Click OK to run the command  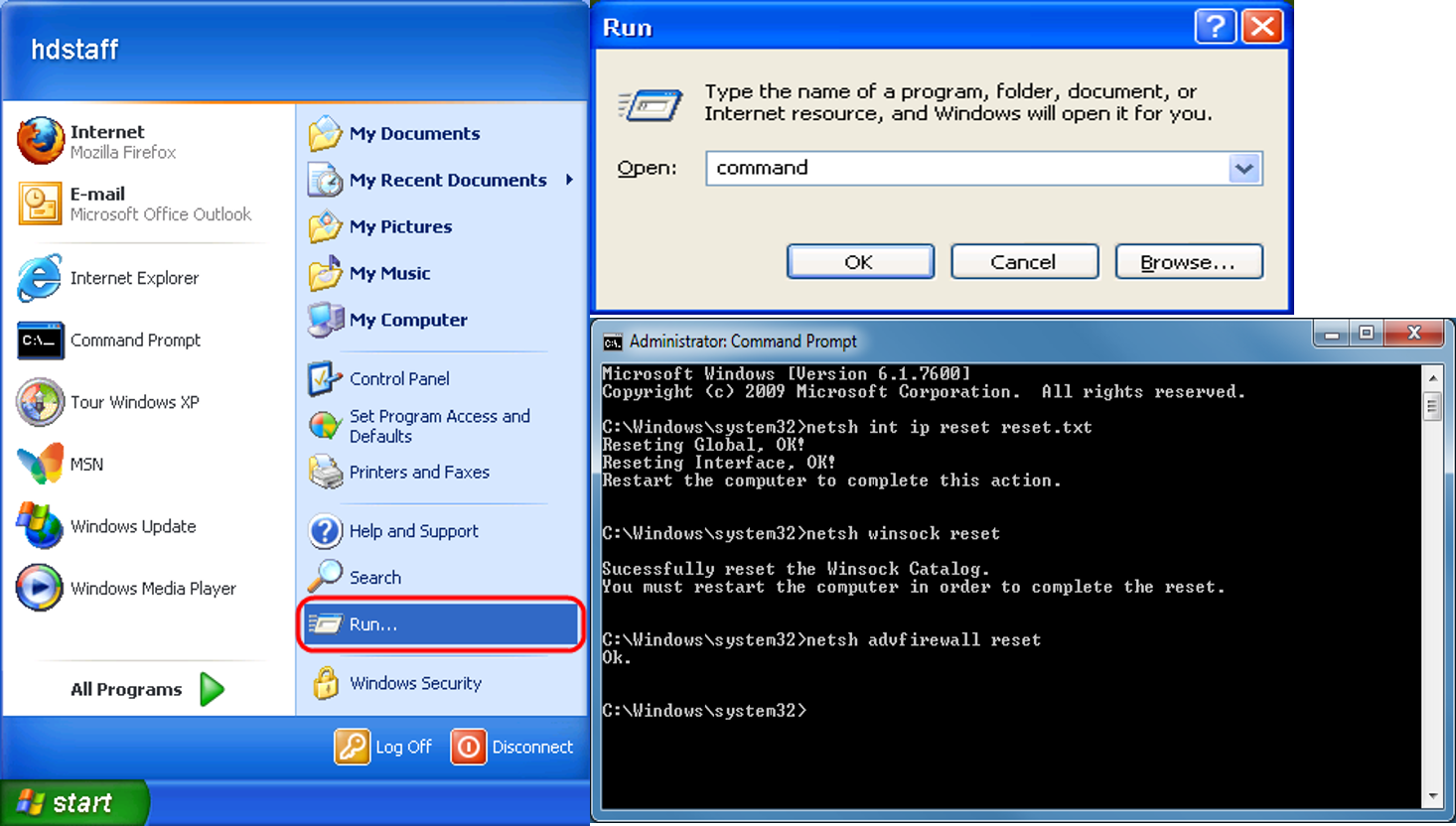click(x=859, y=261)
